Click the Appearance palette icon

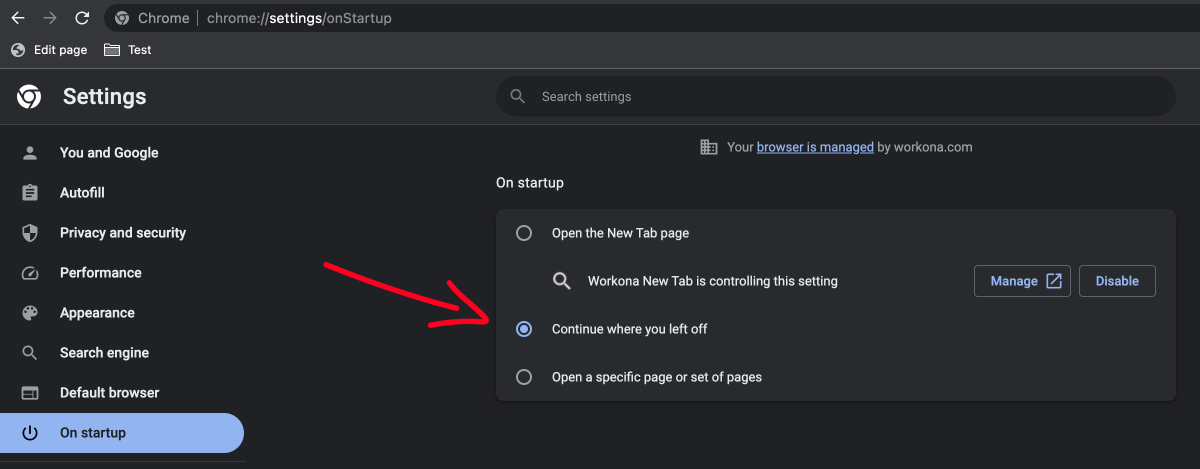click(x=30, y=313)
